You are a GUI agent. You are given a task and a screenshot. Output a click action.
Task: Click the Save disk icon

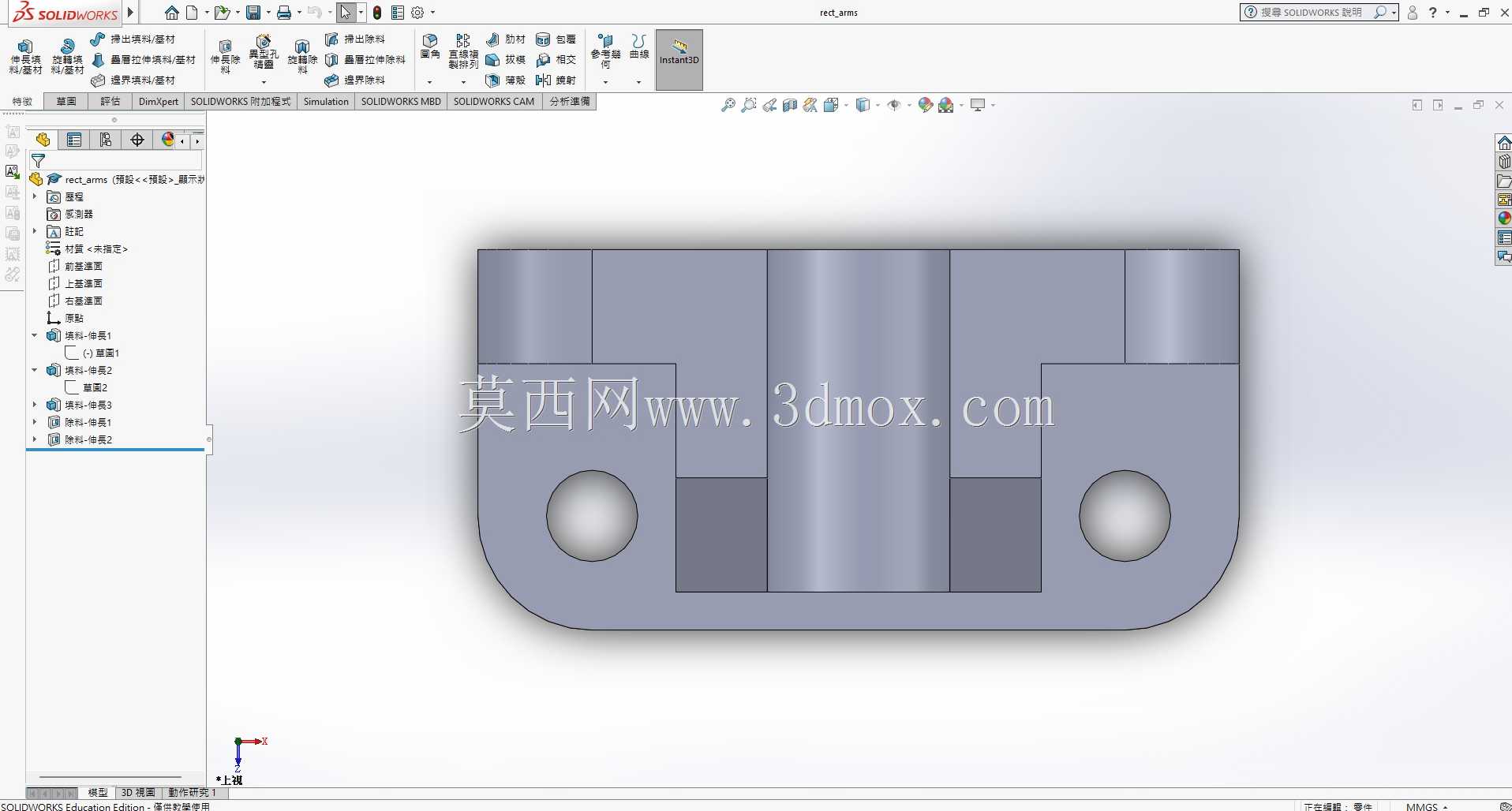point(253,13)
